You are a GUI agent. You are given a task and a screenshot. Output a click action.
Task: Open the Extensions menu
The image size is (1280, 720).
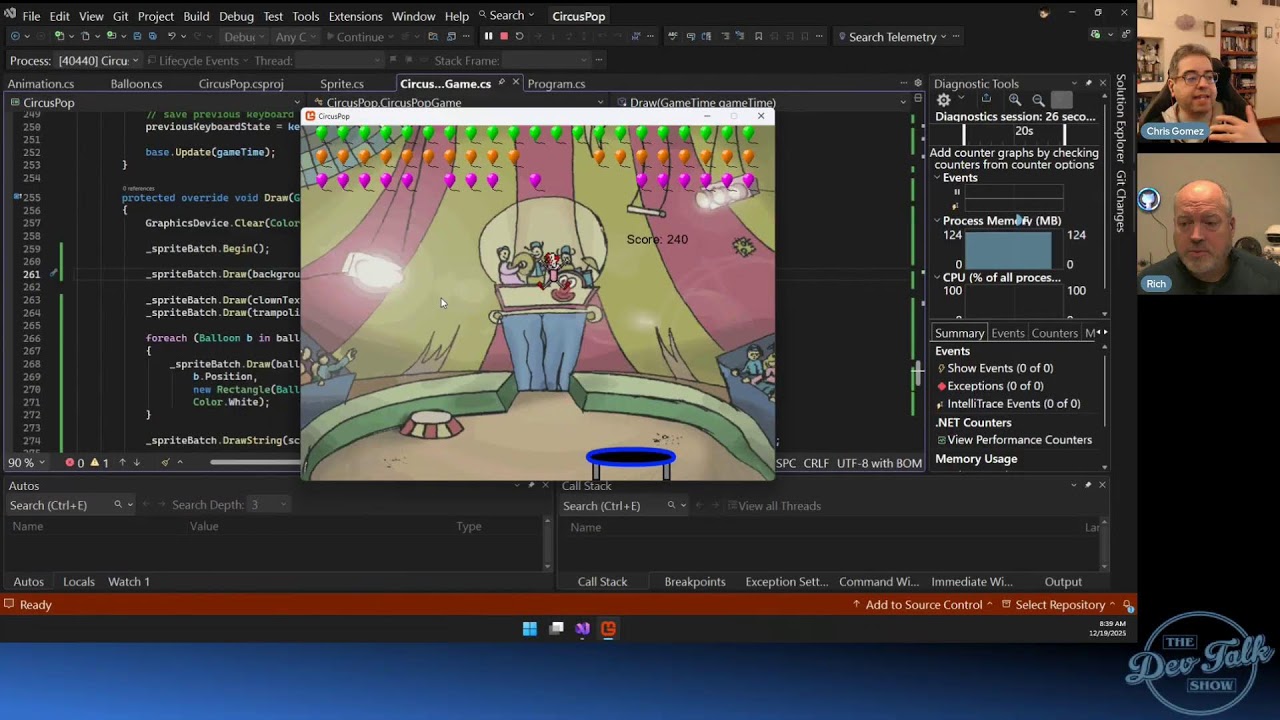[x=355, y=16]
